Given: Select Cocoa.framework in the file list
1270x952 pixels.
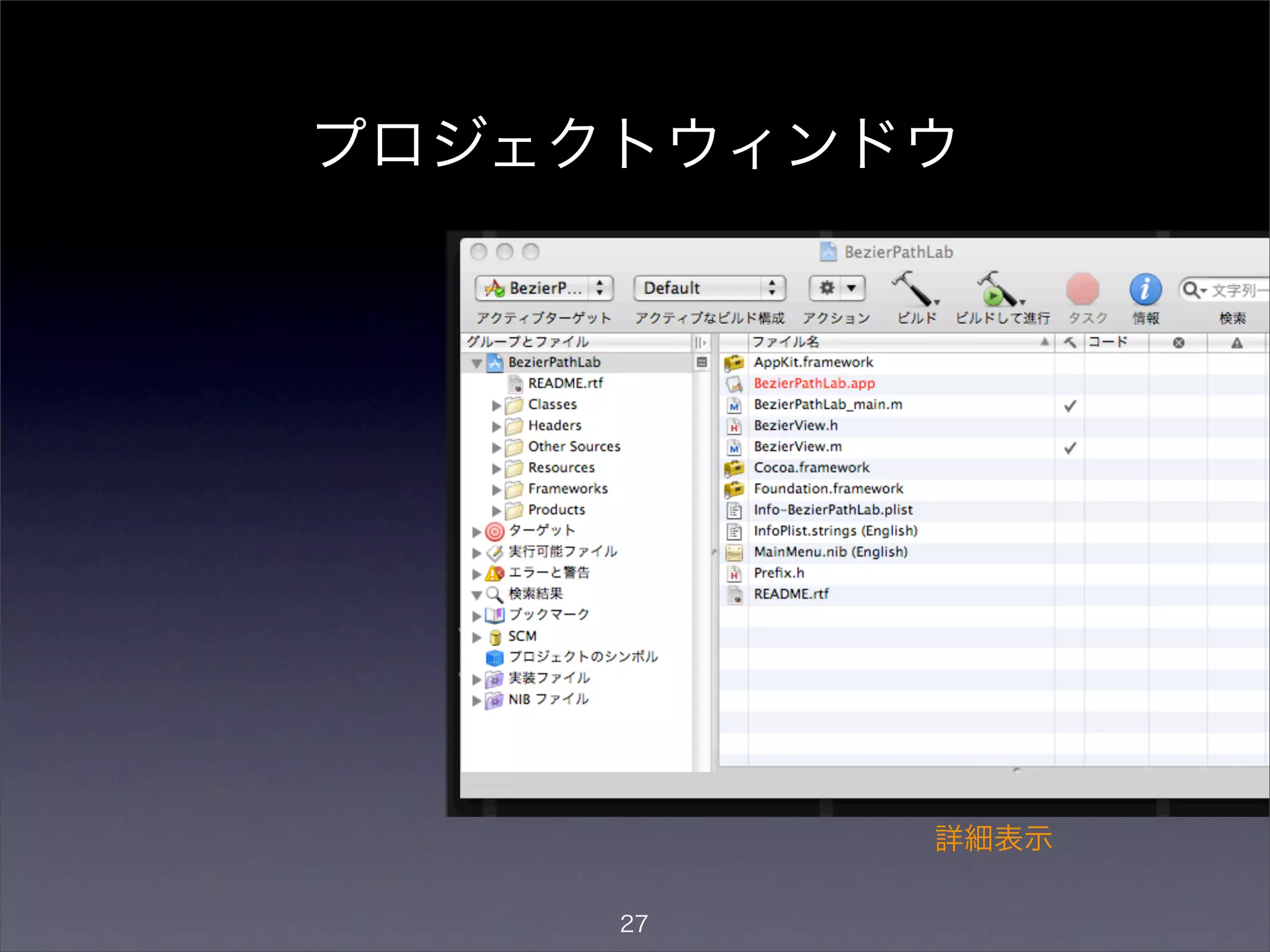Looking at the screenshot, I should point(811,468).
